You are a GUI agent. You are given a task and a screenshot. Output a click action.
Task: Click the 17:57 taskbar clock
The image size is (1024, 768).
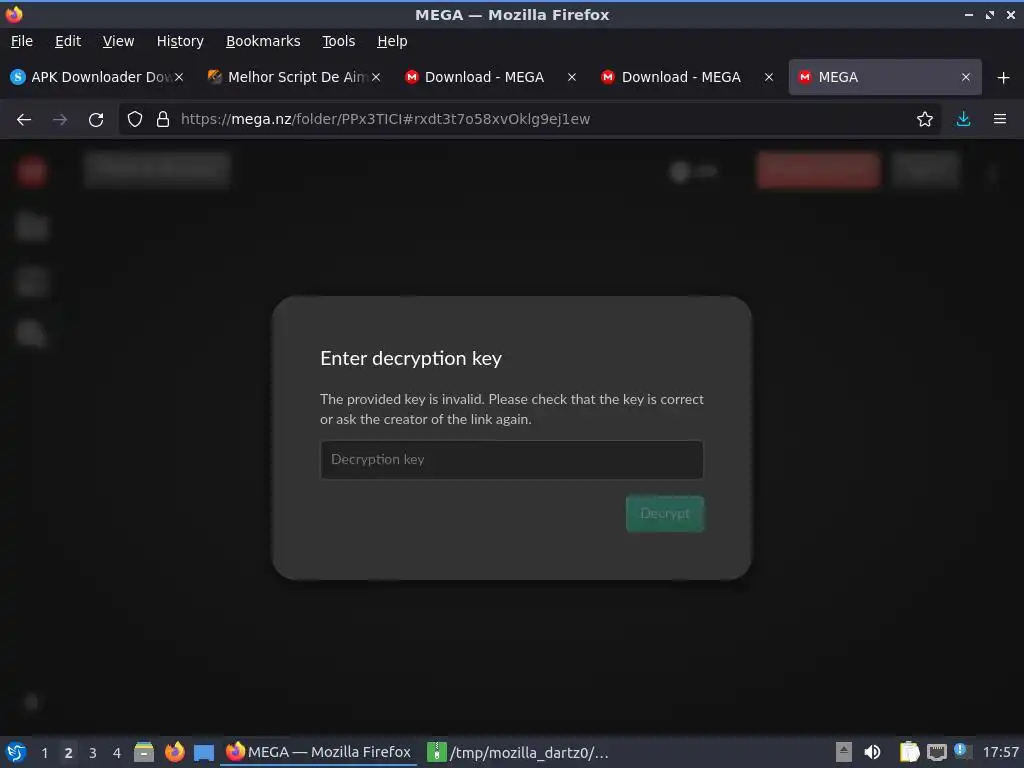coord(1000,752)
